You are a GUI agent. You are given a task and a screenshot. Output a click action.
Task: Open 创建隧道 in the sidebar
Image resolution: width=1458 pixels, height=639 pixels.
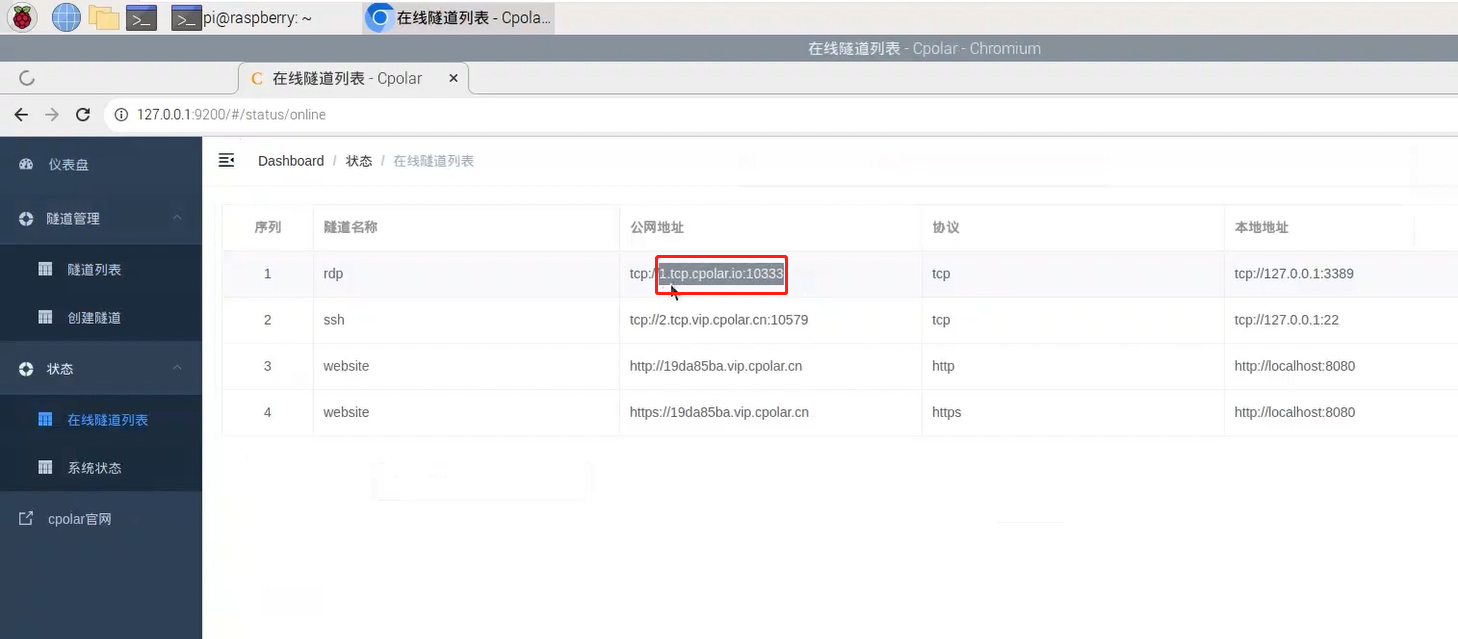(101, 317)
